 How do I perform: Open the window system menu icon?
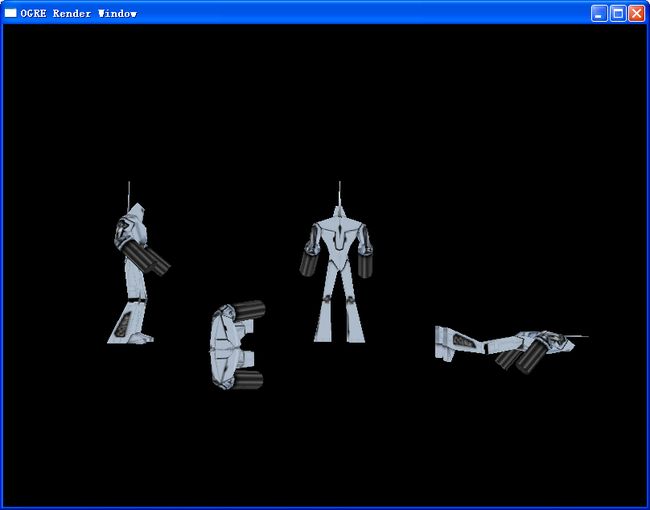click(x=10, y=13)
